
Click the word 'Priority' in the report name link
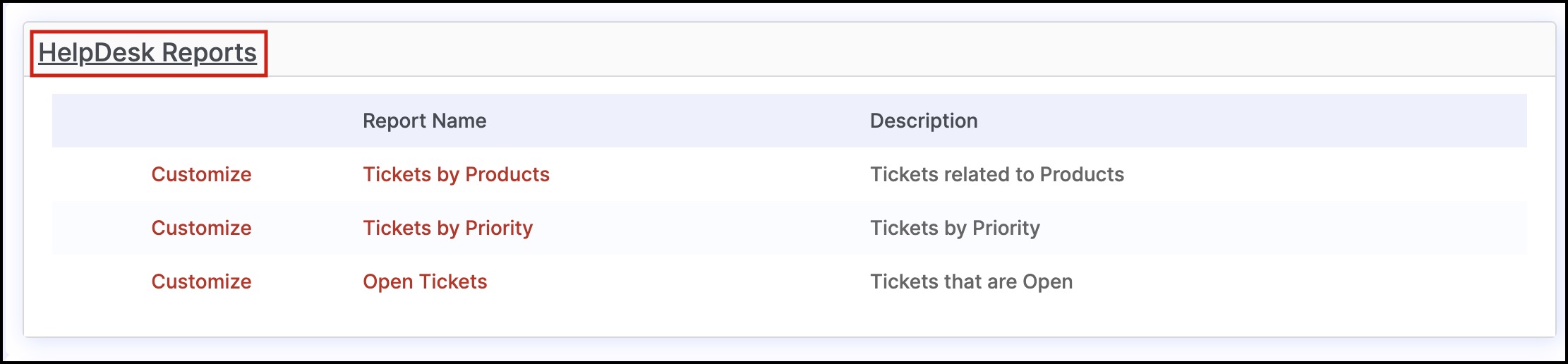pyautogui.click(x=499, y=228)
